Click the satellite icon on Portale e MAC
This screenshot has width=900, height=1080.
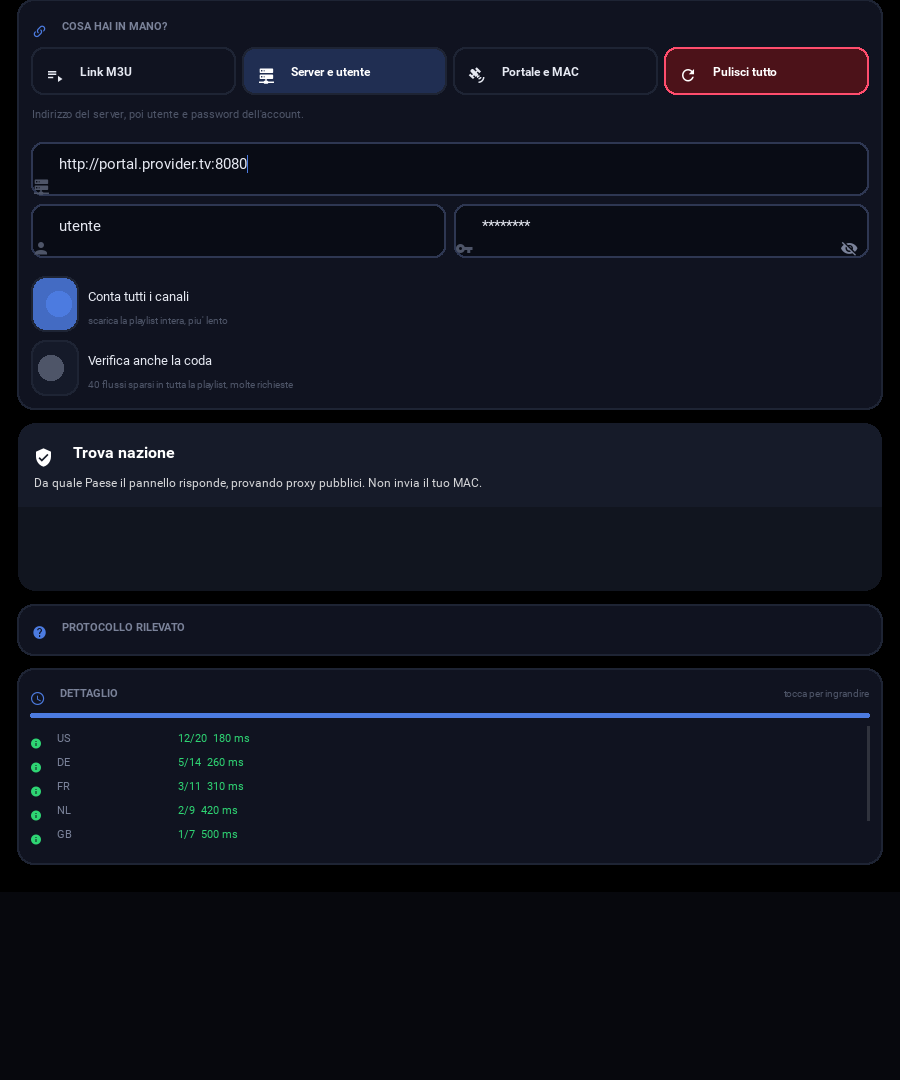click(477, 75)
